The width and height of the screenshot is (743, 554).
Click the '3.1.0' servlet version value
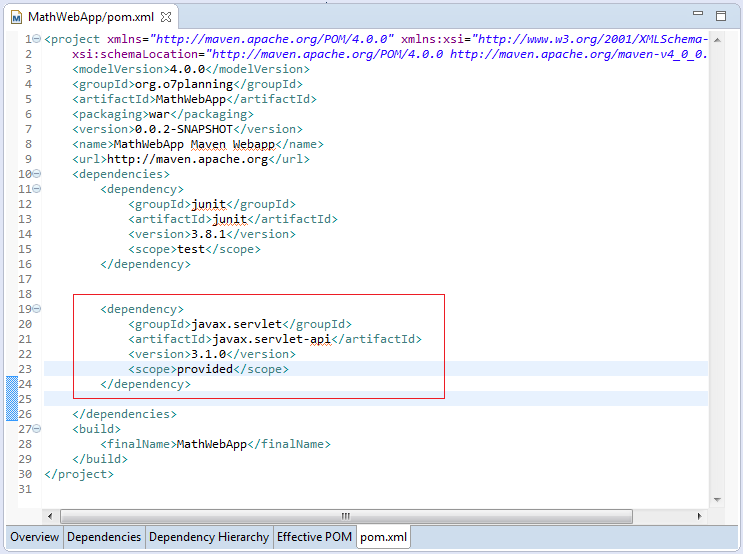(x=208, y=354)
